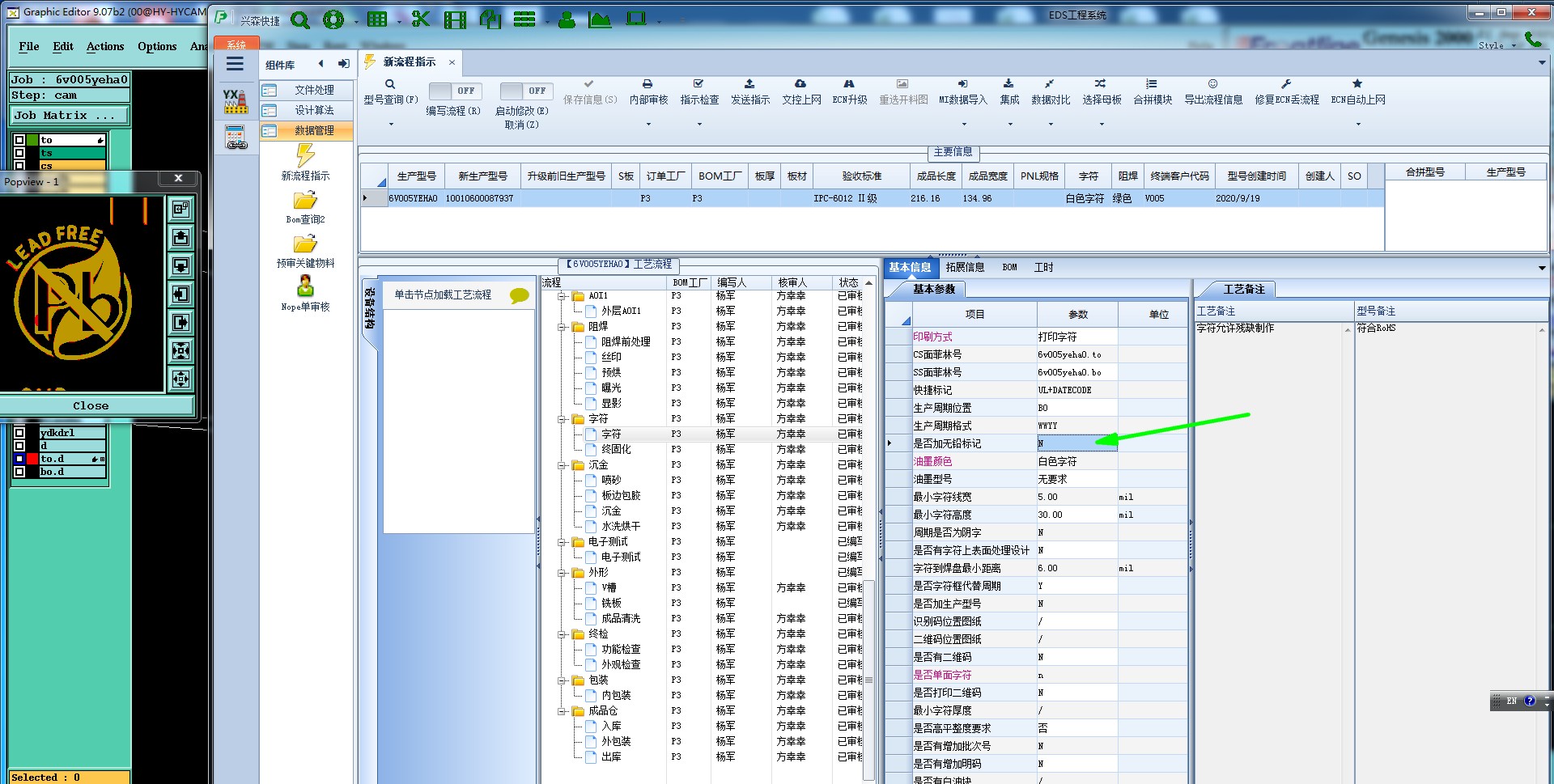Click the YX factory sidebar icon

pyautogui.click(x=236, y=101)
